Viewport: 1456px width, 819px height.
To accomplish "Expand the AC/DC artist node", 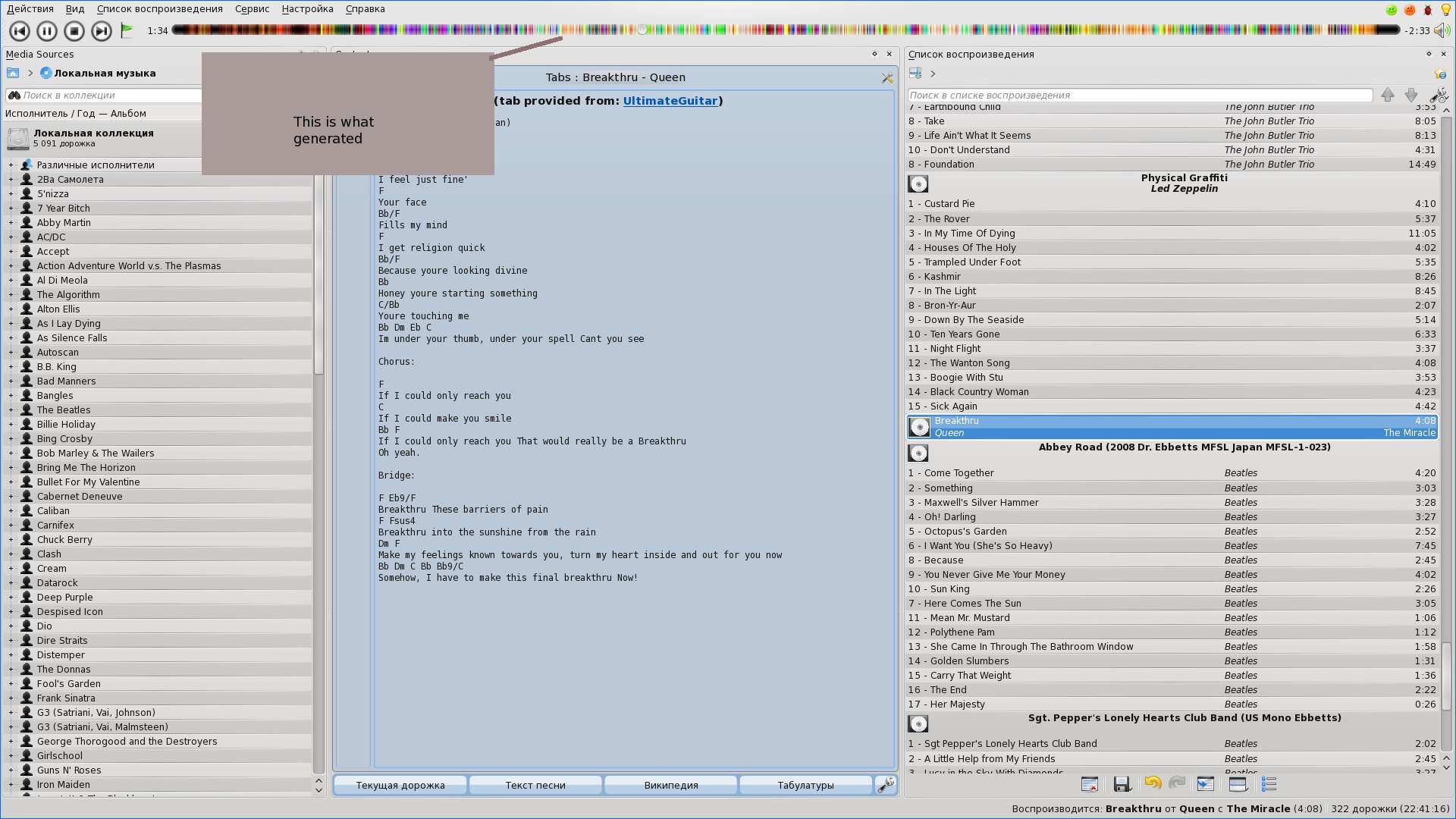I will click(x=11, y=237).
